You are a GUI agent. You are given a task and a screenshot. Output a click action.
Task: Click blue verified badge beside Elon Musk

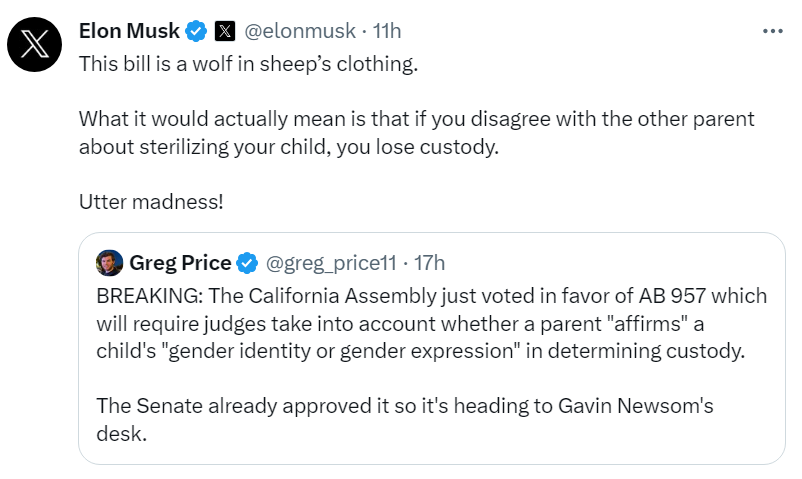point(197,31)
